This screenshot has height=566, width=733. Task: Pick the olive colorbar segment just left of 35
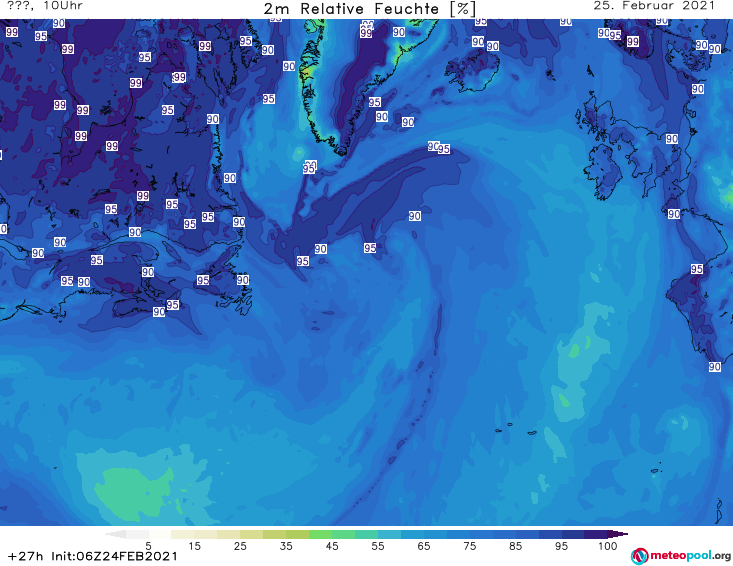click(x=274, y=534)
